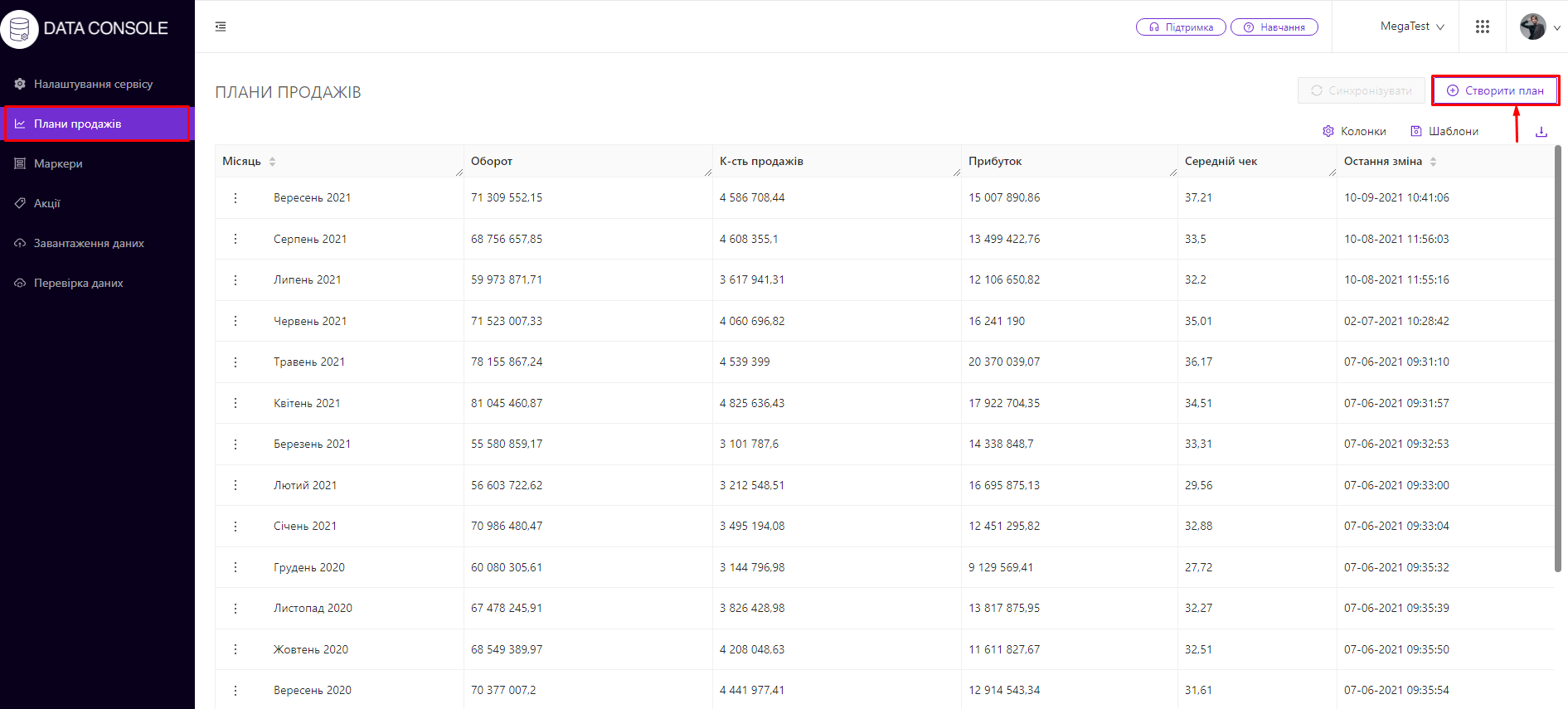Open Налаштування сервісу in sidebar
Image resolution: width=1568 pixels, height=709 pixels.
coord(93,84)
